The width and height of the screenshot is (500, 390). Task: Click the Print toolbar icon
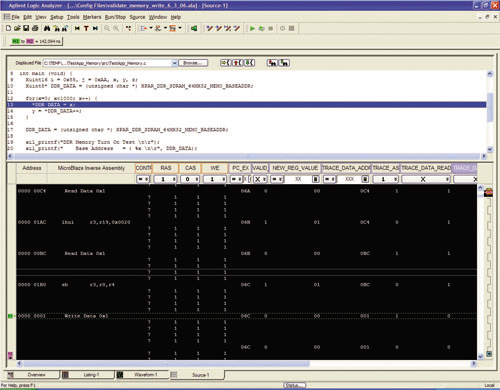(35, 28)
